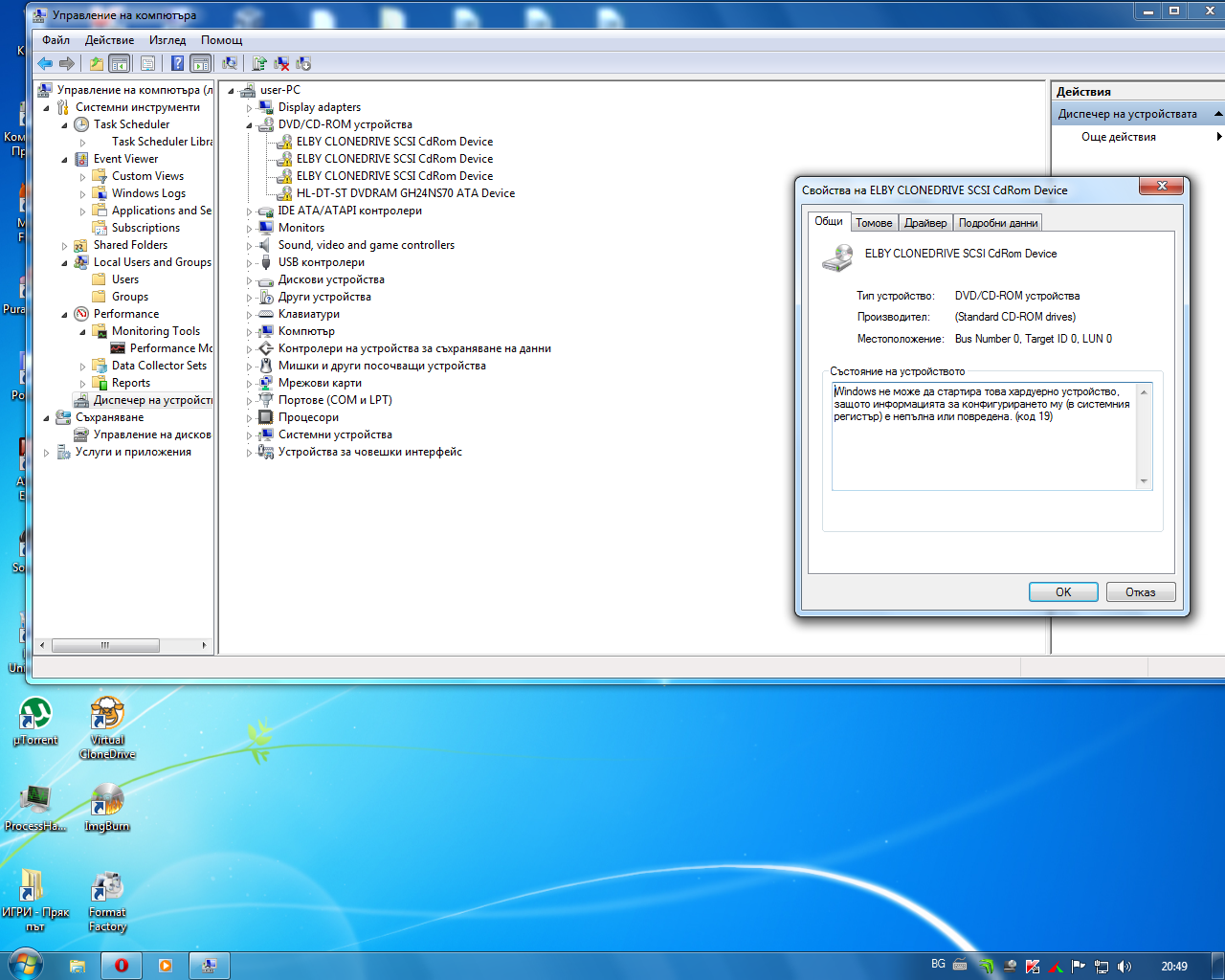1225x980 pixels.
Task: Expand Мрежови карти category
Action: 249,384
